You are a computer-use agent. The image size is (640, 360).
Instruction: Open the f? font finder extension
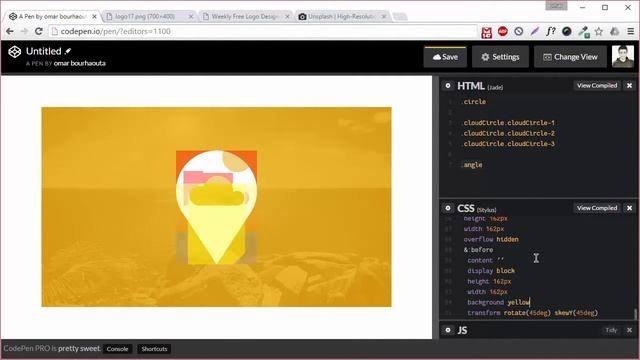[551, 31]
